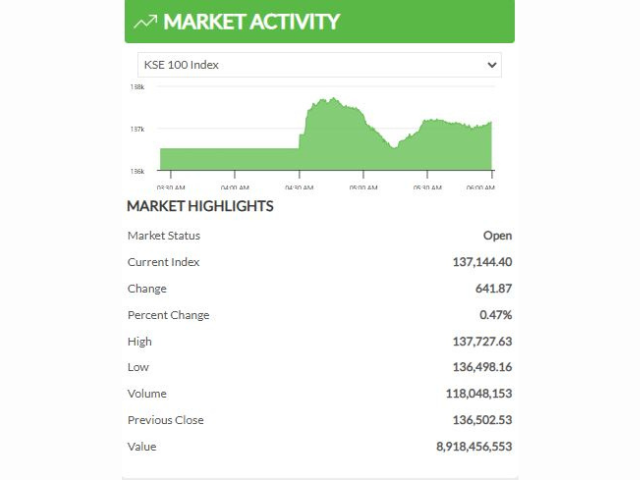Click the 04:30 AM axis tick
This screenshot has height=480, width=640.
299,175
